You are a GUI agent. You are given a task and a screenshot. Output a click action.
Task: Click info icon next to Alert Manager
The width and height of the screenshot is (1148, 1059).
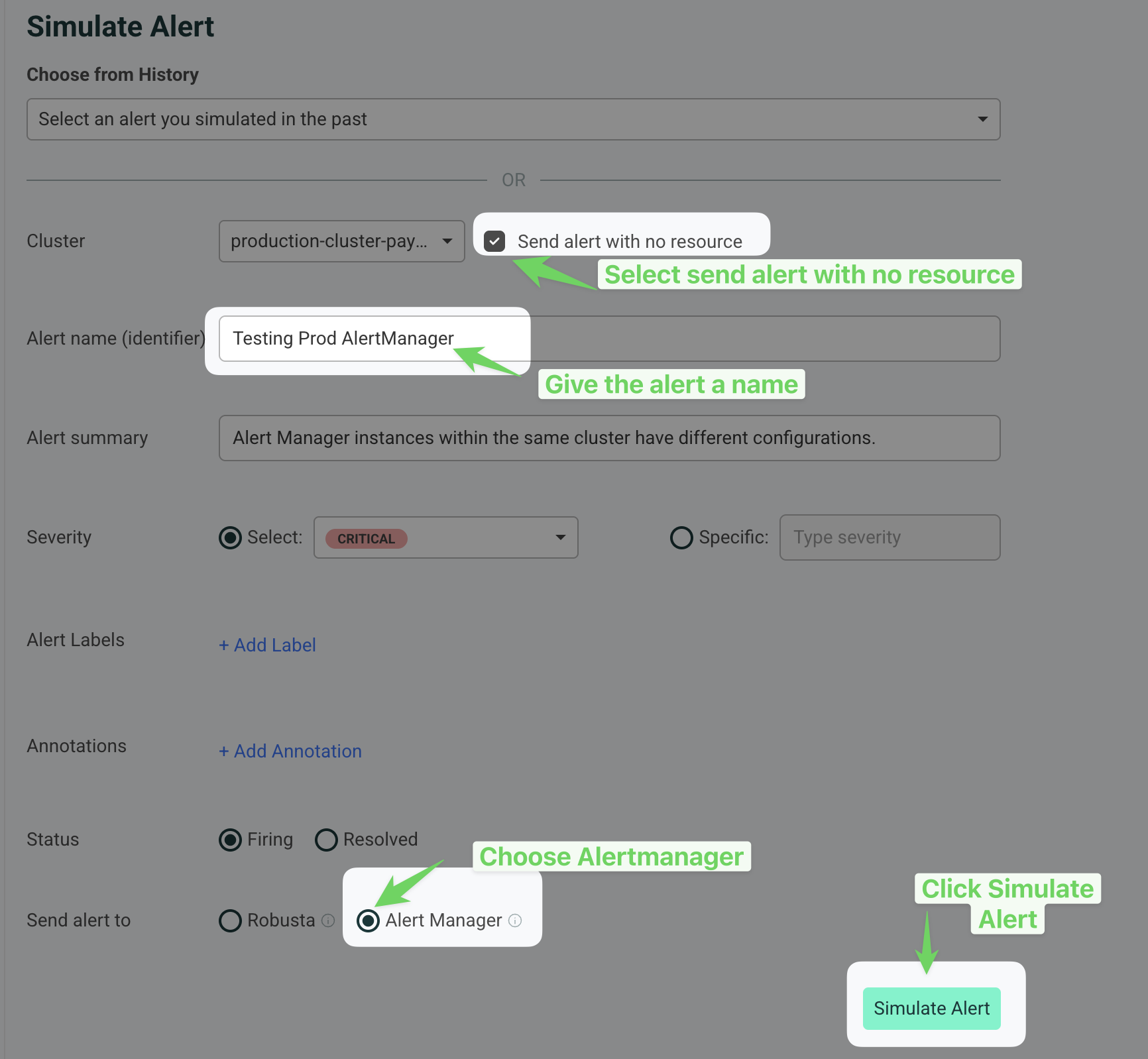515,920
